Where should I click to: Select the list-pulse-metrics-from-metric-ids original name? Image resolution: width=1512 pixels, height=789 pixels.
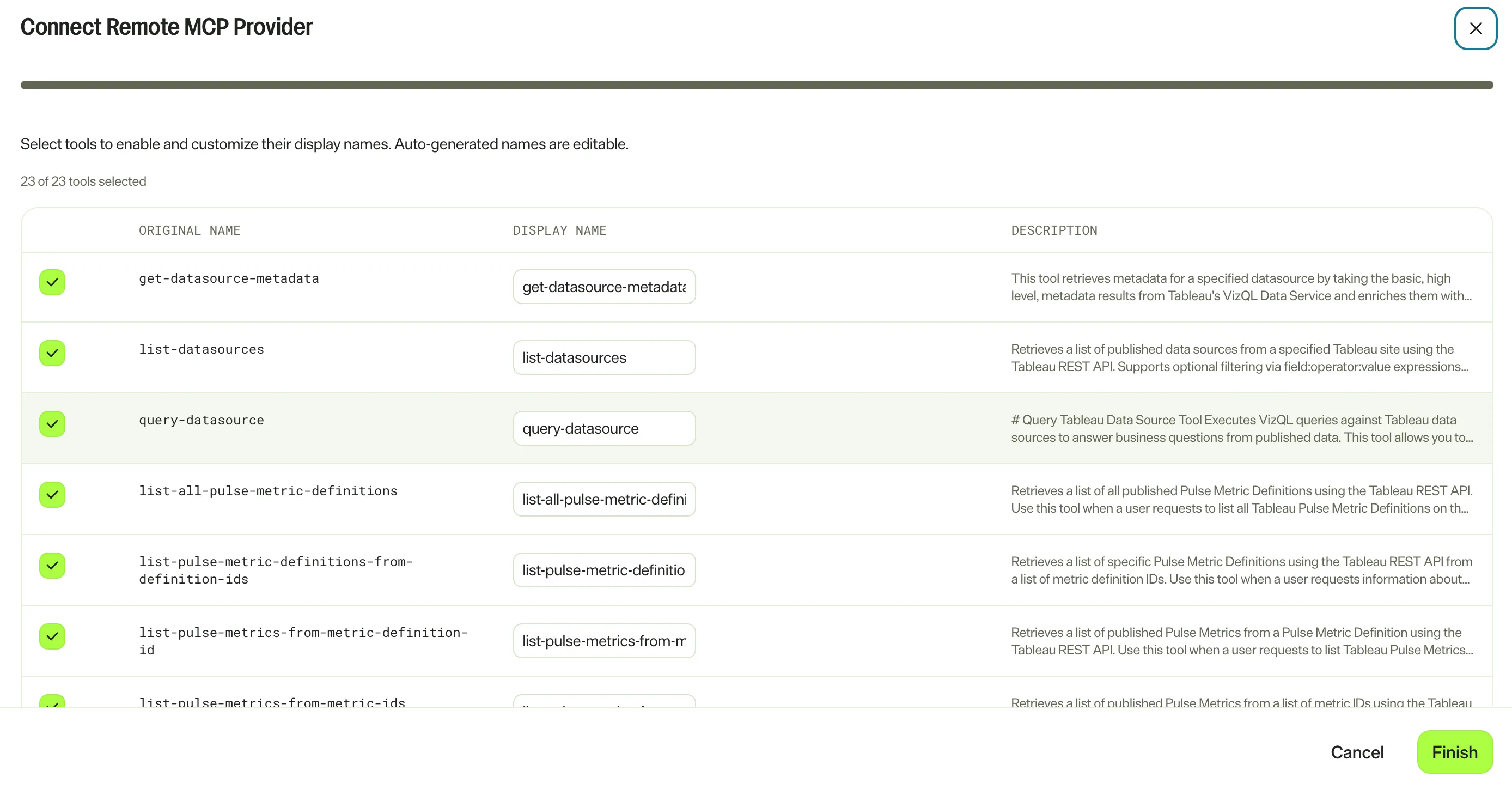[272, 702]
